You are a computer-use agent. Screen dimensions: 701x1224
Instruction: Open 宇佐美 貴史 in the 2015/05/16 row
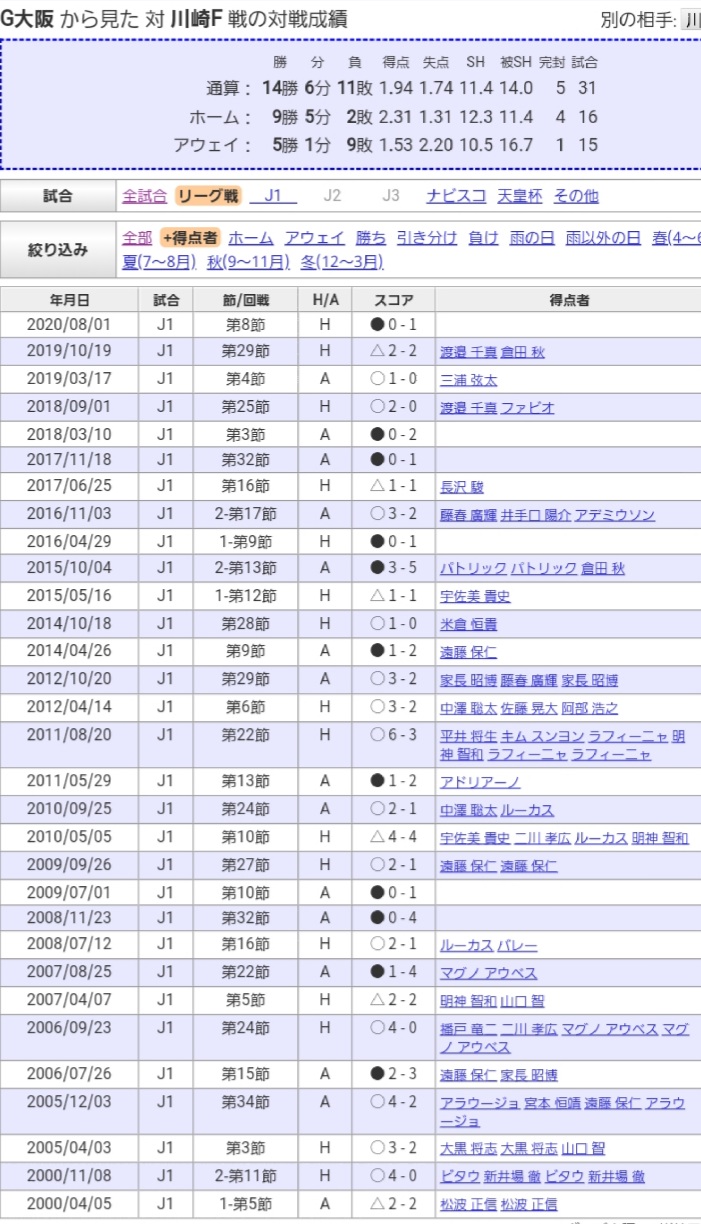tap(475, 597)
